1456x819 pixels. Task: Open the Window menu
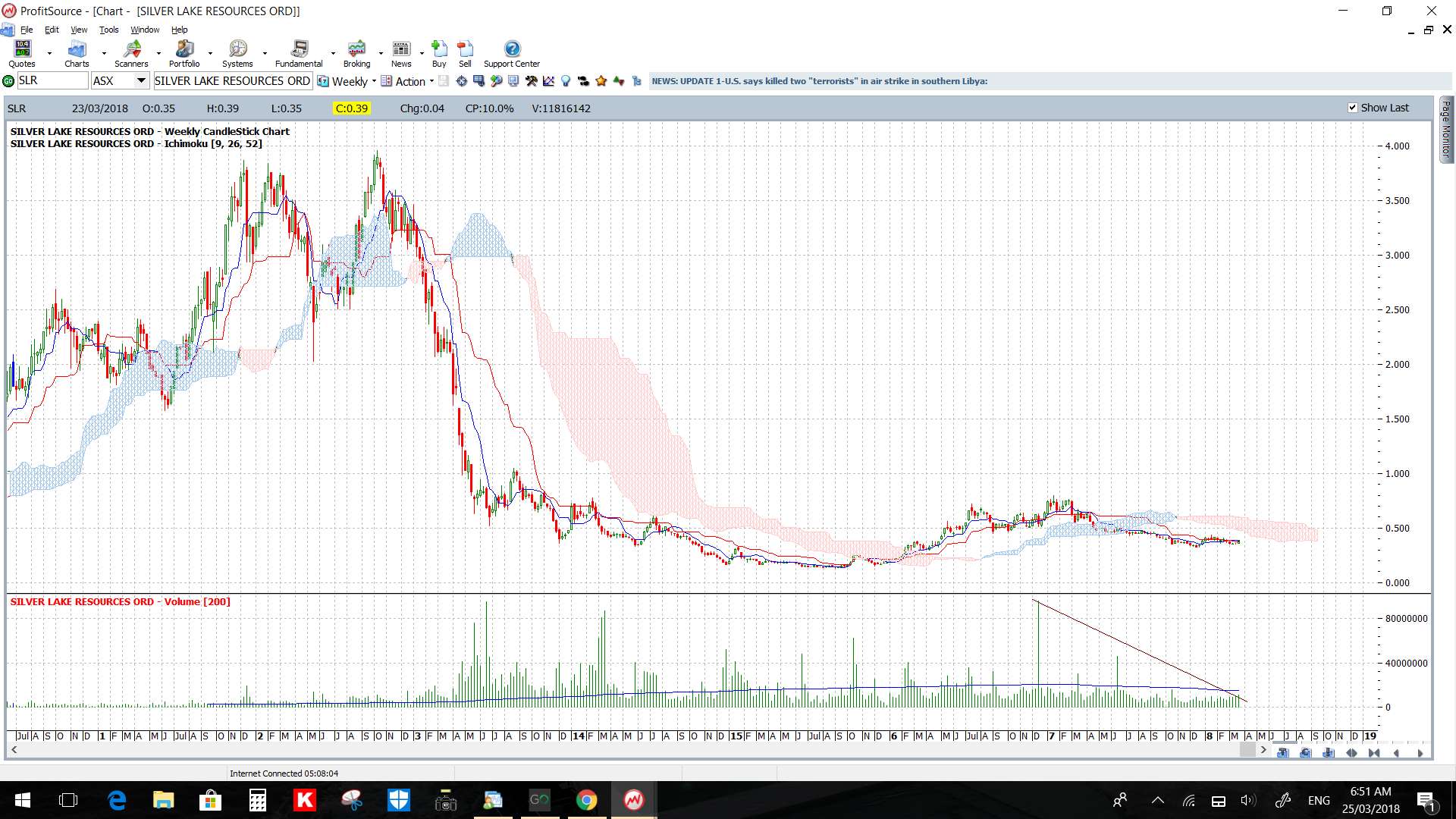(x=145, y=30)
